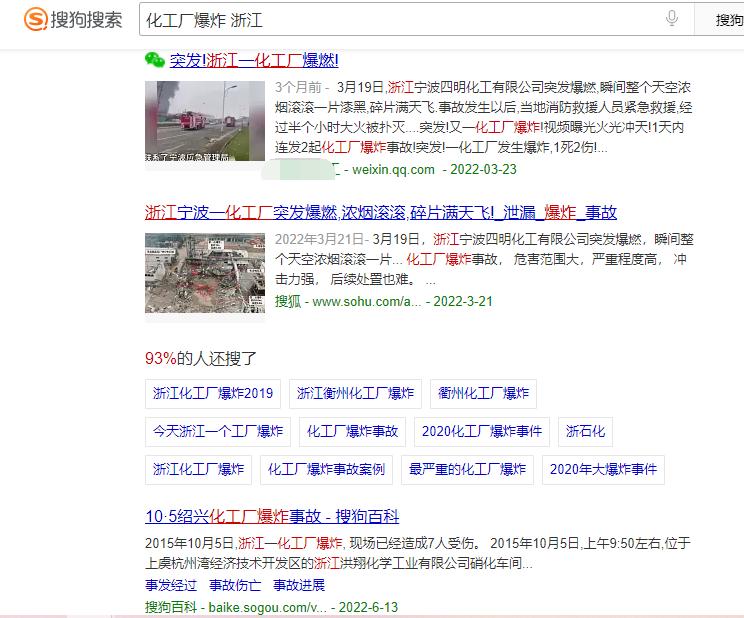Click the 搜狗 search button
This screenshot has width=744, height=618.
click(721, 19)
